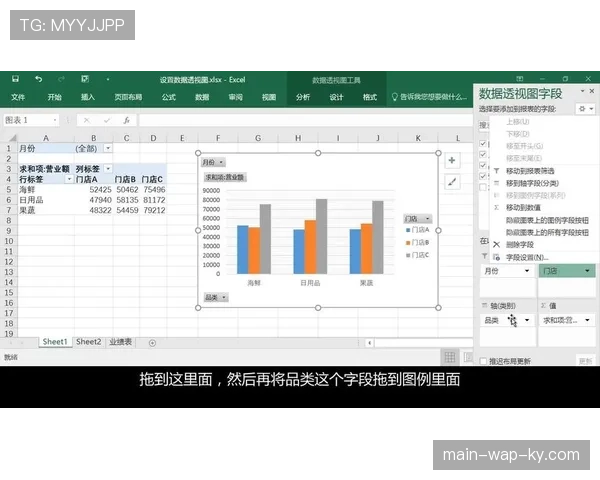
Task: Click the formula bar Enter checkmark icon
Action: tap(107, 121)
